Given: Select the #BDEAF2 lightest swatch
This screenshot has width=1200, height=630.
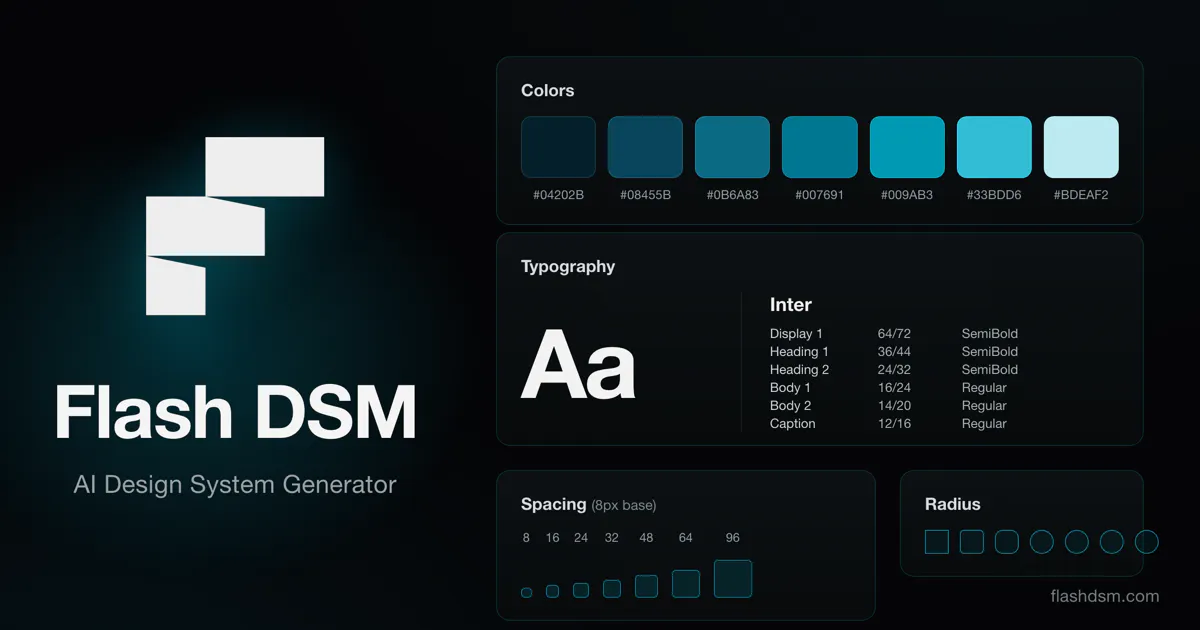Looking at the screenshot, I should [x=1081, y=147].
